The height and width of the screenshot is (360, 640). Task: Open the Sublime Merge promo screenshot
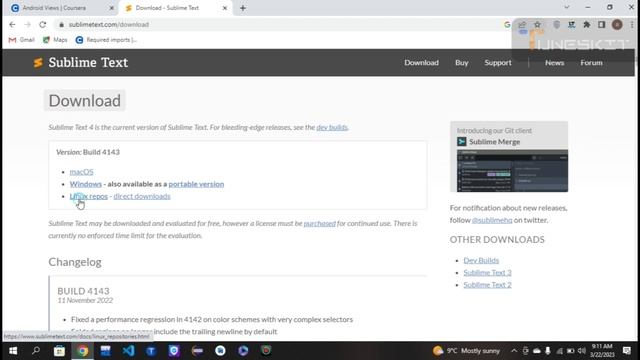[512, 171]
